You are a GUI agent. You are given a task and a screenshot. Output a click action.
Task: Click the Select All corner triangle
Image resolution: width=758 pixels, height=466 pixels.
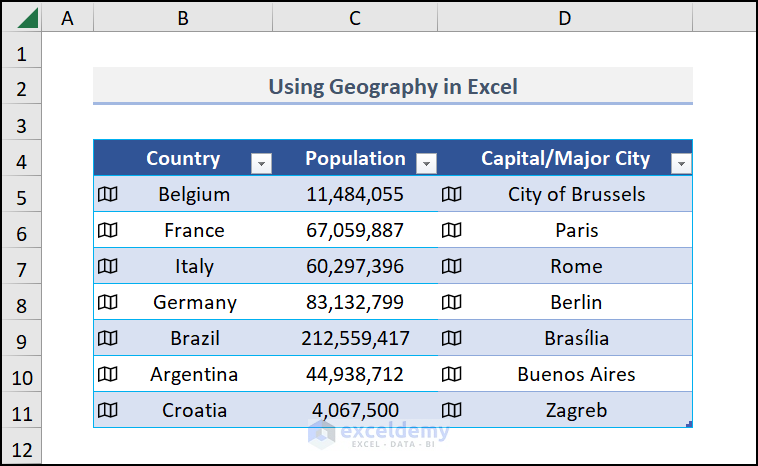[26, 18]
